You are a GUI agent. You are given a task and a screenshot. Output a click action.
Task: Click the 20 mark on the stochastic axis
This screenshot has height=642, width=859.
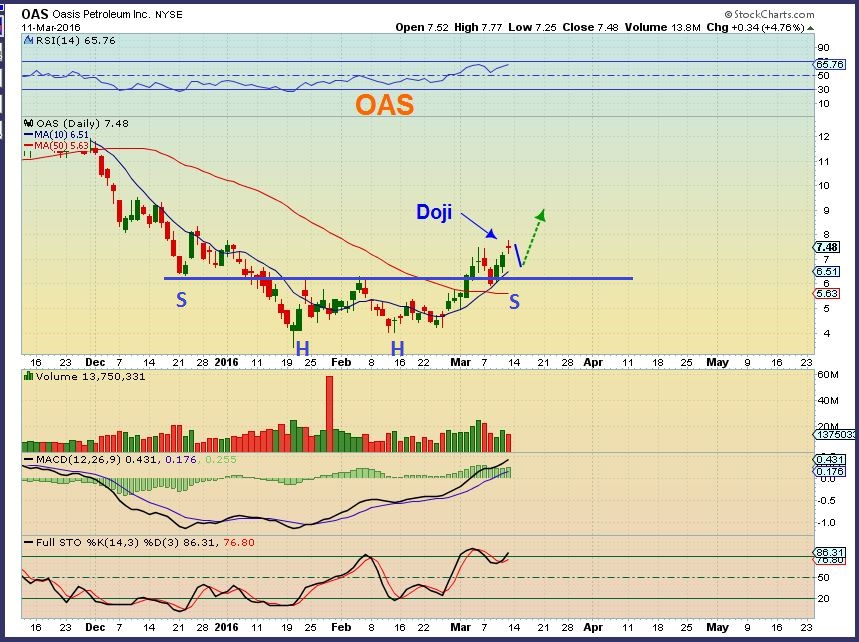tap(823, 599)
